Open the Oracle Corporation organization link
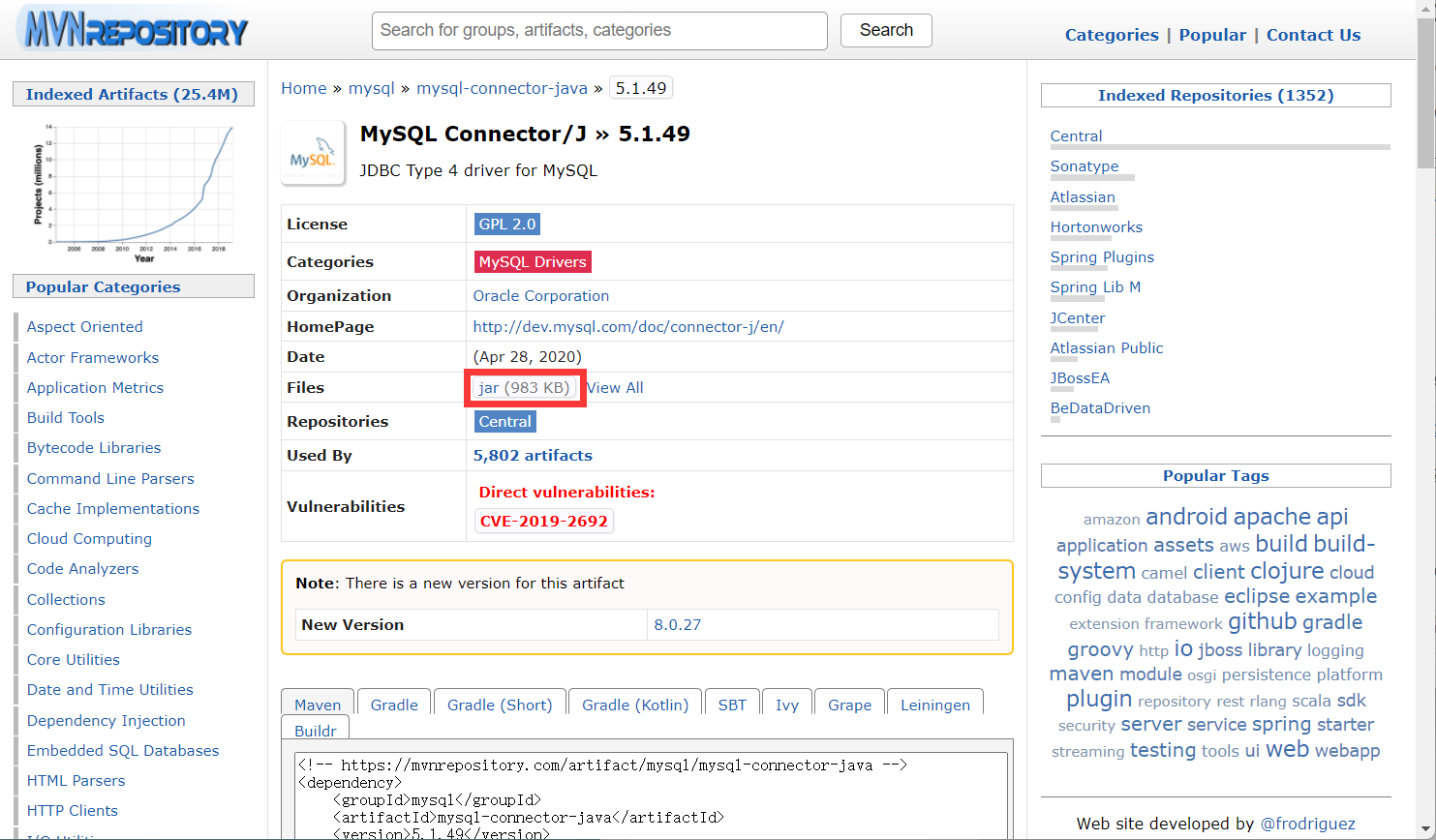This screenshot has width=1436, height=840. [541, 296]
